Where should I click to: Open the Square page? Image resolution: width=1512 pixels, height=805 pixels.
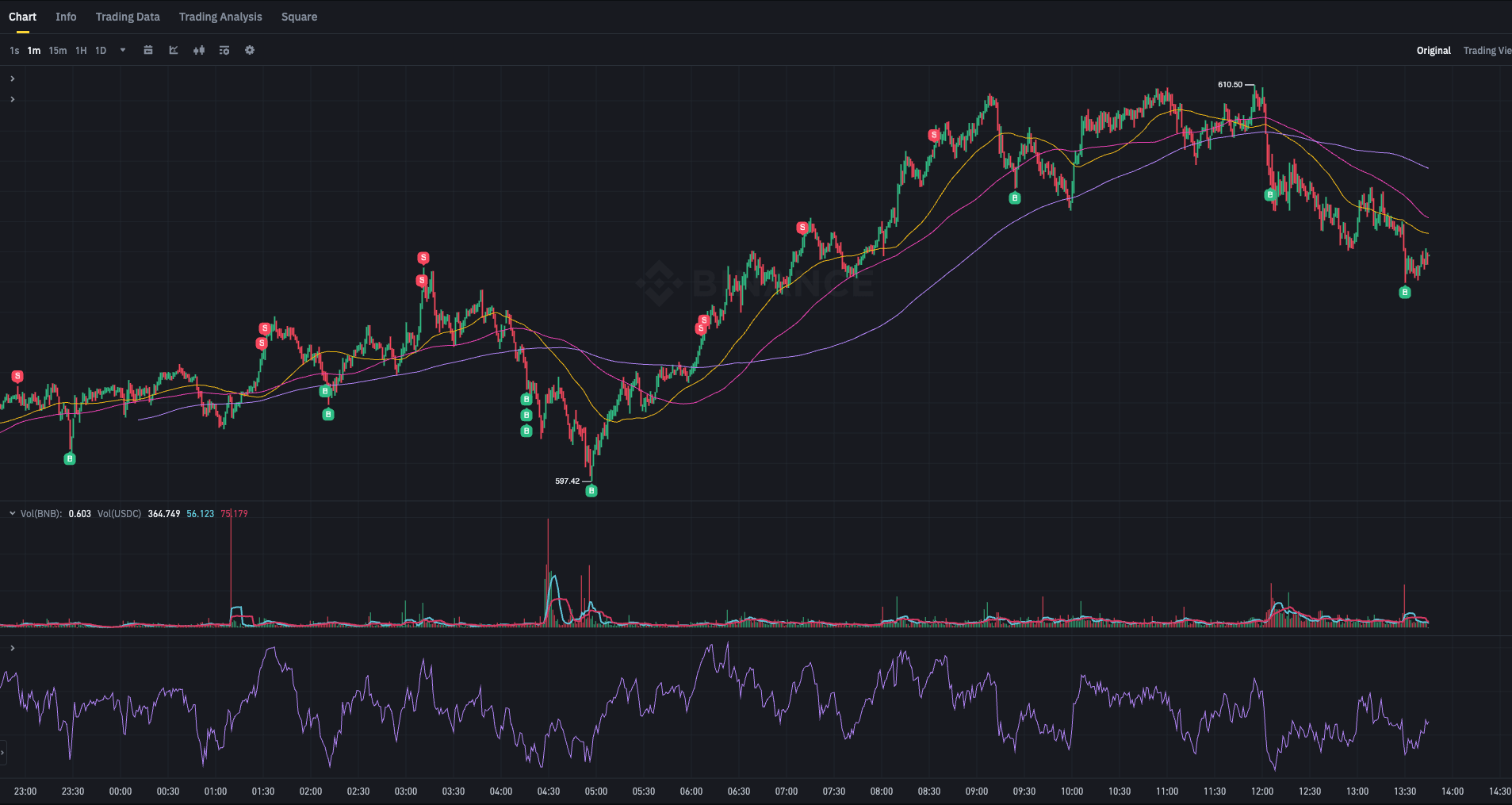pyautogui.click(x=299, y=17)
